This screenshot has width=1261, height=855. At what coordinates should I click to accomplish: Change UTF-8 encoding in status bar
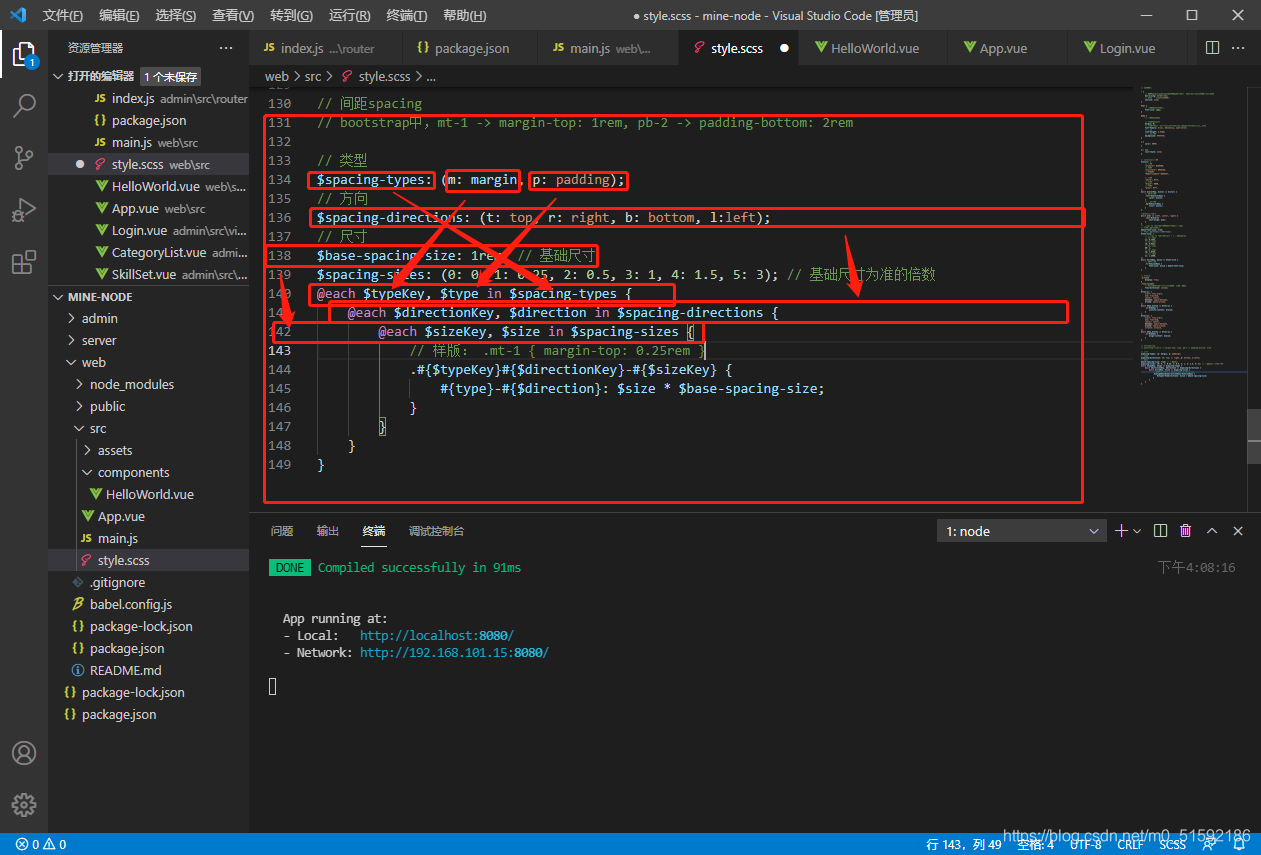(1085, 845)
